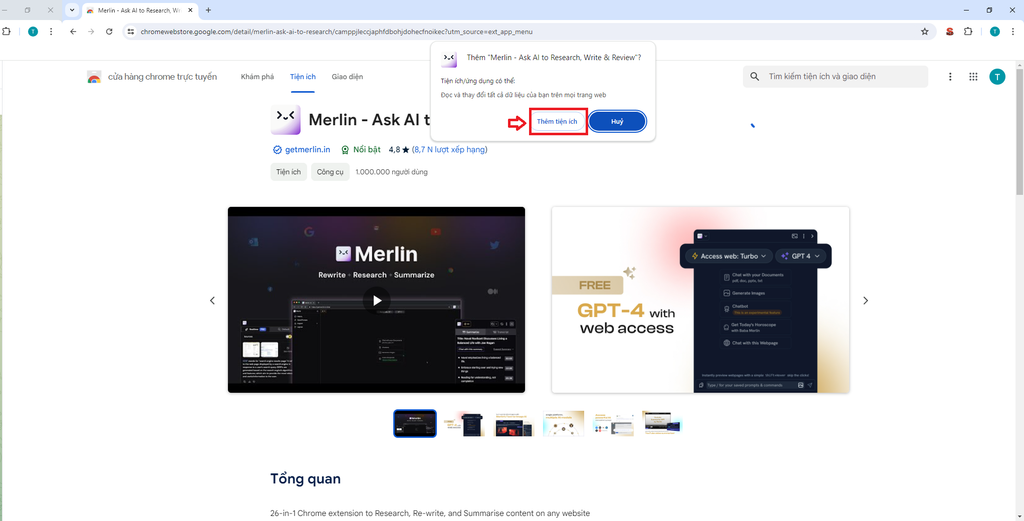Click the chromewebstore URL in the address bar

(x=334, y=31)
